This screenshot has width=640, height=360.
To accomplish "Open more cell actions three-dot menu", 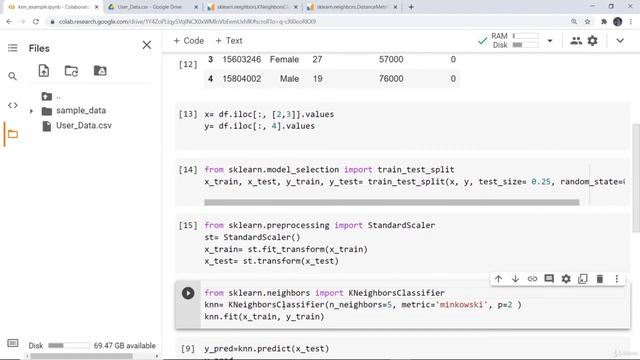I will (616, 279).
